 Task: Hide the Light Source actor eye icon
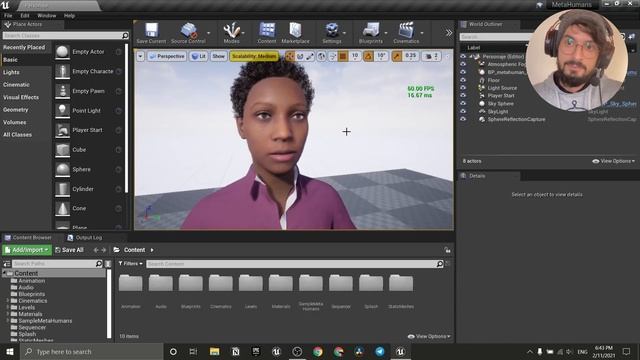(463, 88)
